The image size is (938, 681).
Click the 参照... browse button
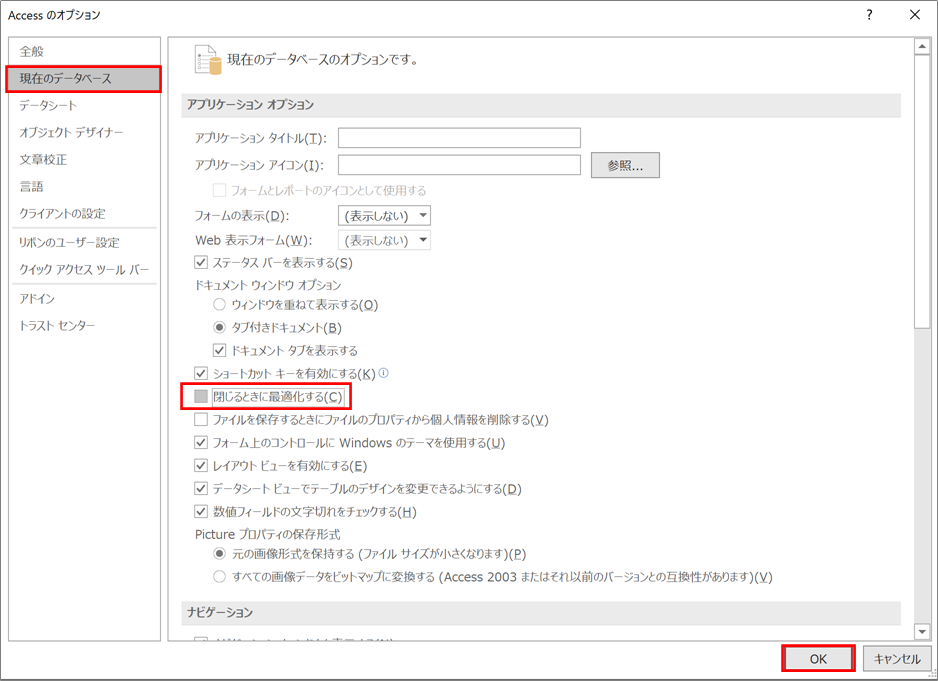click(x=625, y=165)
